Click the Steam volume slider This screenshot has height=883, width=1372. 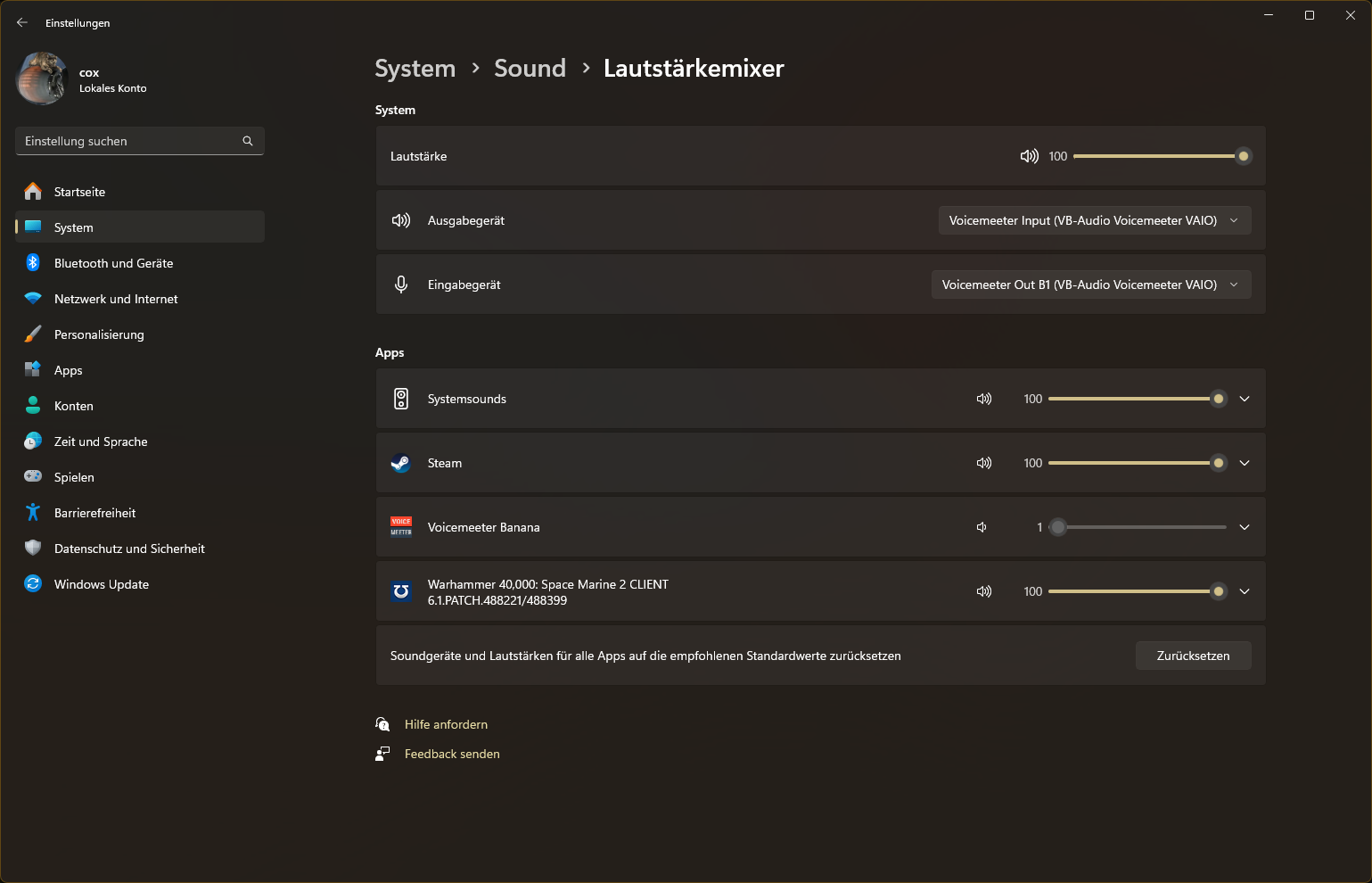tap(1138, 463)
